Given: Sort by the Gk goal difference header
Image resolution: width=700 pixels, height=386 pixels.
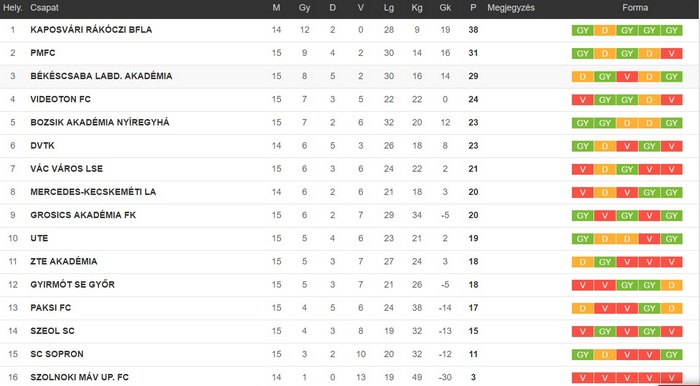Looking at the screenshot, I should [x=445, y=8].
